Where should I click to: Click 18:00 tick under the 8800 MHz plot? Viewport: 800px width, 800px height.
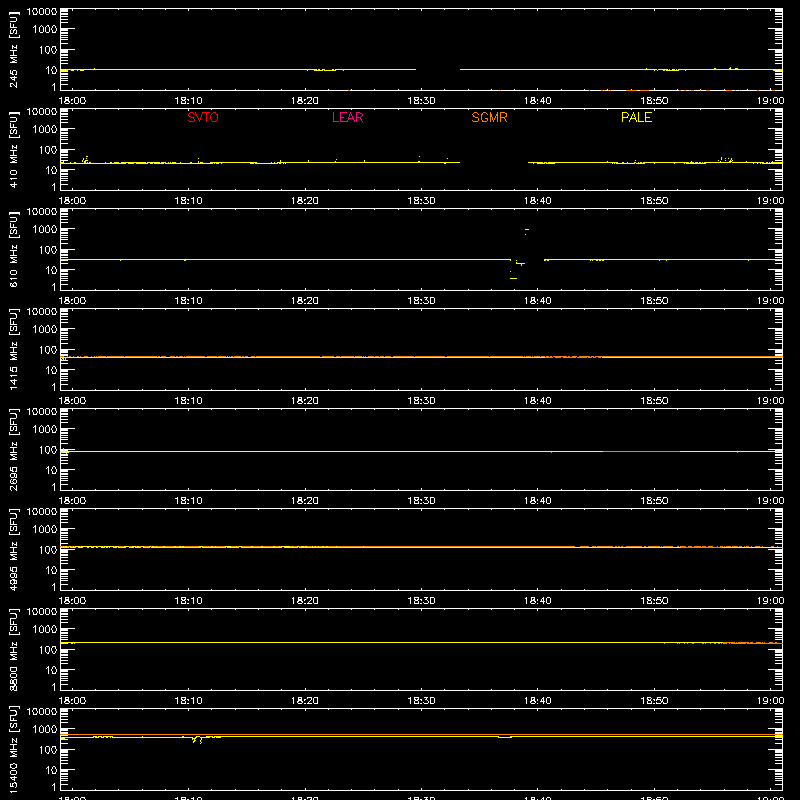click(72, 701)
